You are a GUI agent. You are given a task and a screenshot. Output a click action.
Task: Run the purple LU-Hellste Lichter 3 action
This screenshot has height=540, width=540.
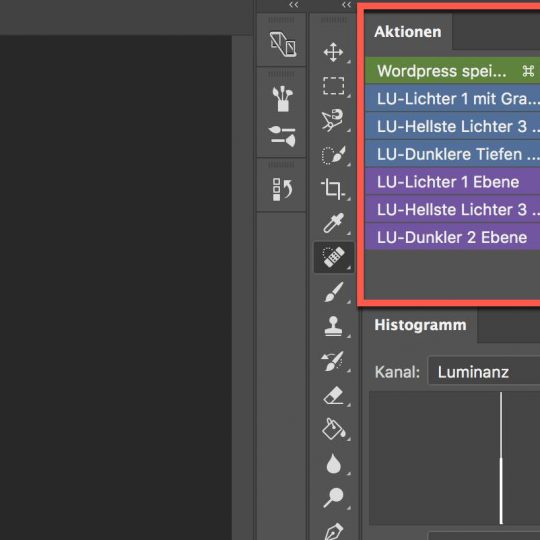pos(453,209)
